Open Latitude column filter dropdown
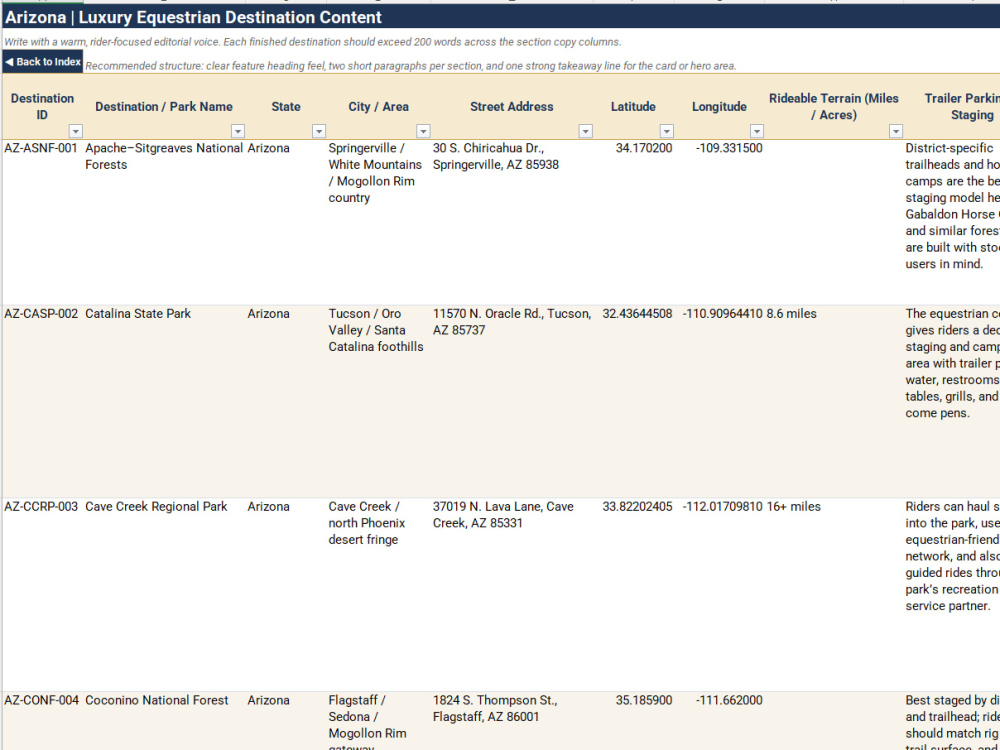Screen dimensions: 1000x750 click(x=666, y=131)
